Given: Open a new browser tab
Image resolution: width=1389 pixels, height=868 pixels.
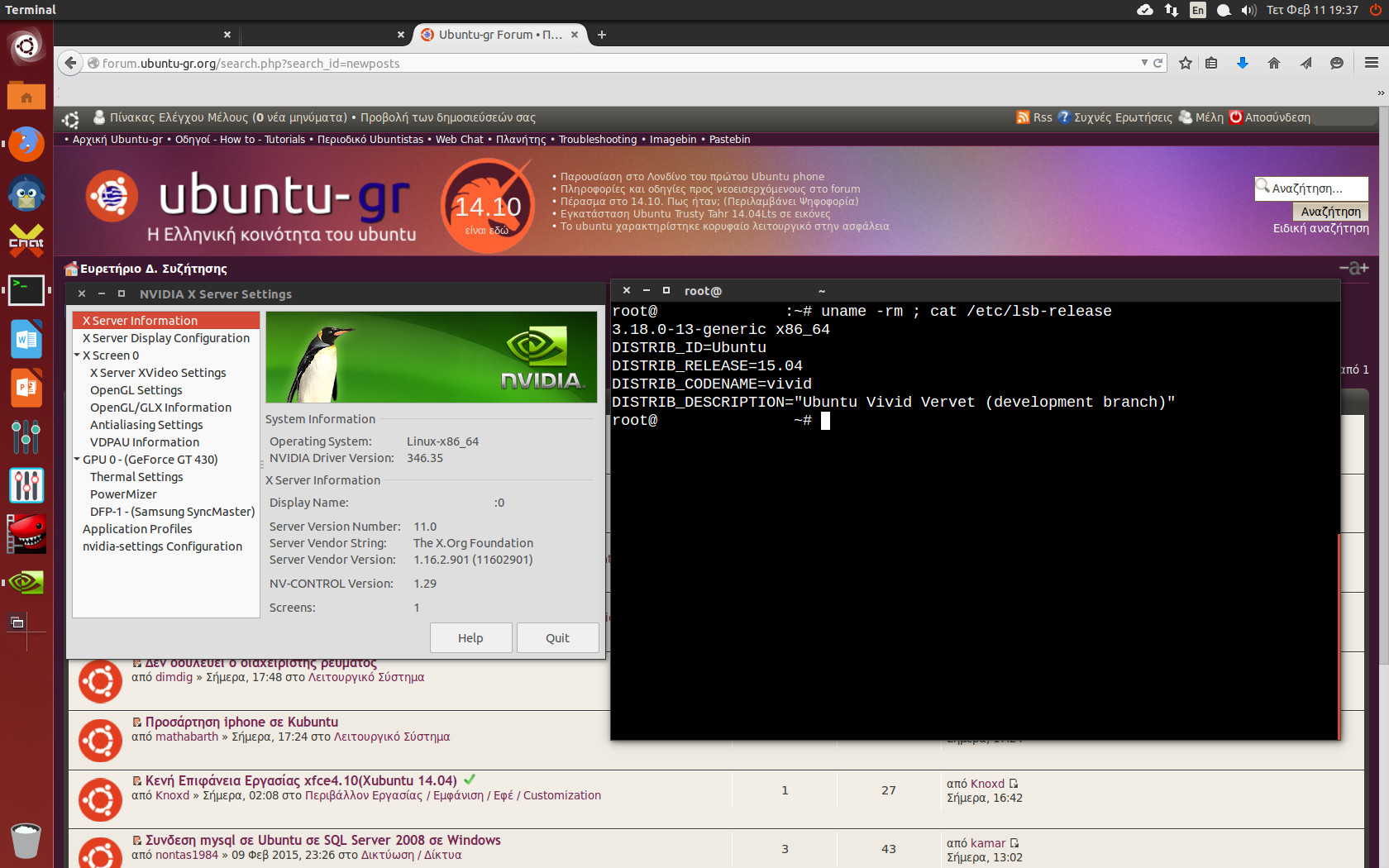Looking at the screenshot, I should [x=602, y=35].
